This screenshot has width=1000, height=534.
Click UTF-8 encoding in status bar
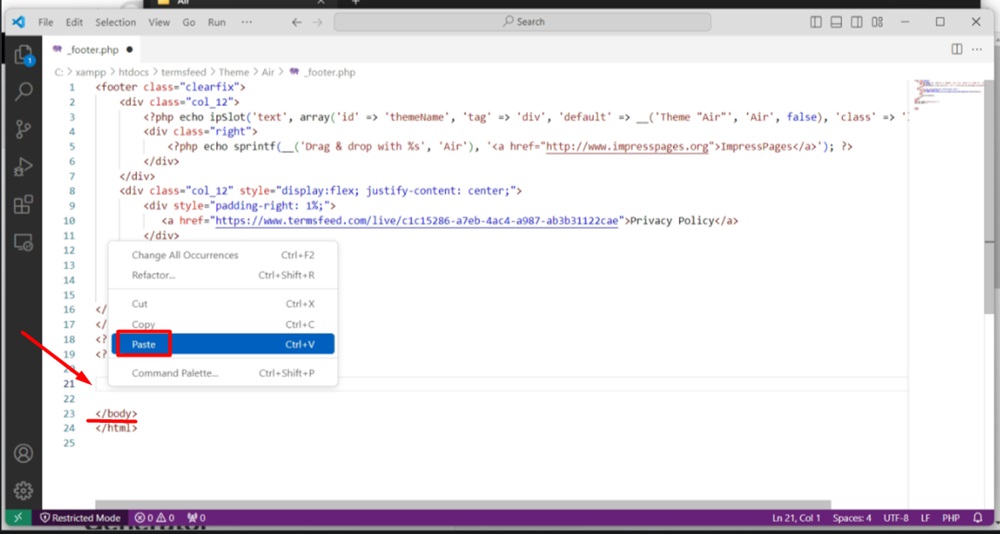[896, 517]
